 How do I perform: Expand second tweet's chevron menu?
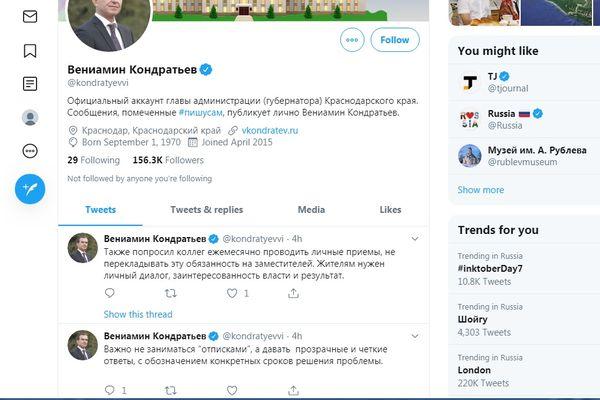(415, 336)
